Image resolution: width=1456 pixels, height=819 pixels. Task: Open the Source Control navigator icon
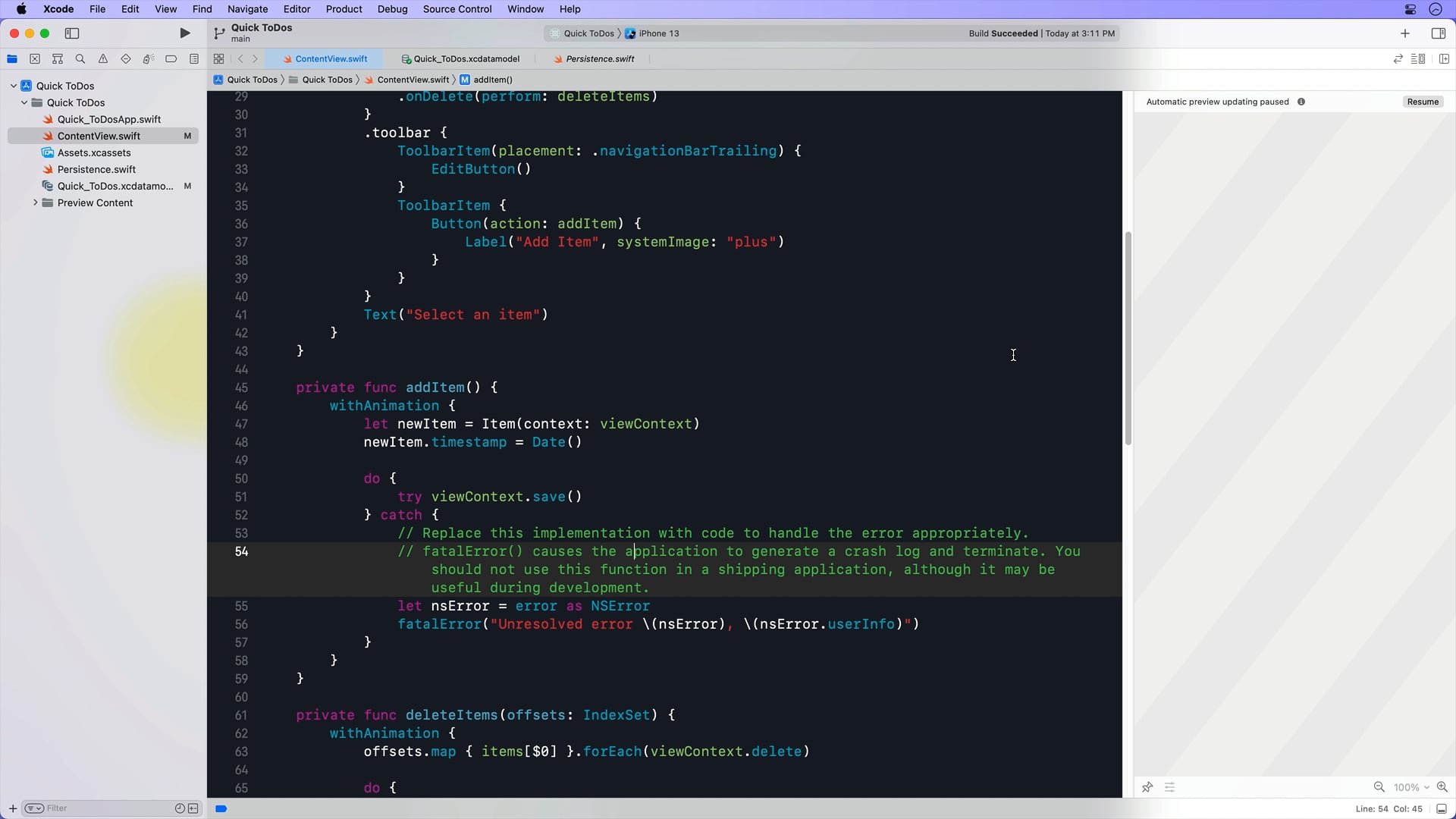click(x=35, y=59)
